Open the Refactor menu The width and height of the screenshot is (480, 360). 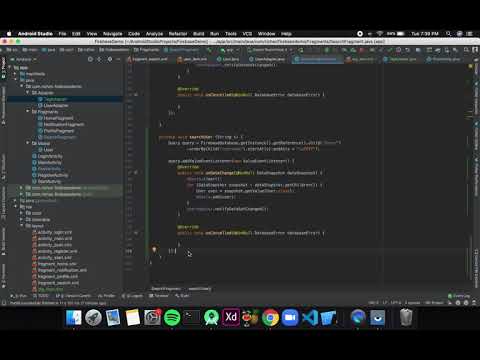178,34
